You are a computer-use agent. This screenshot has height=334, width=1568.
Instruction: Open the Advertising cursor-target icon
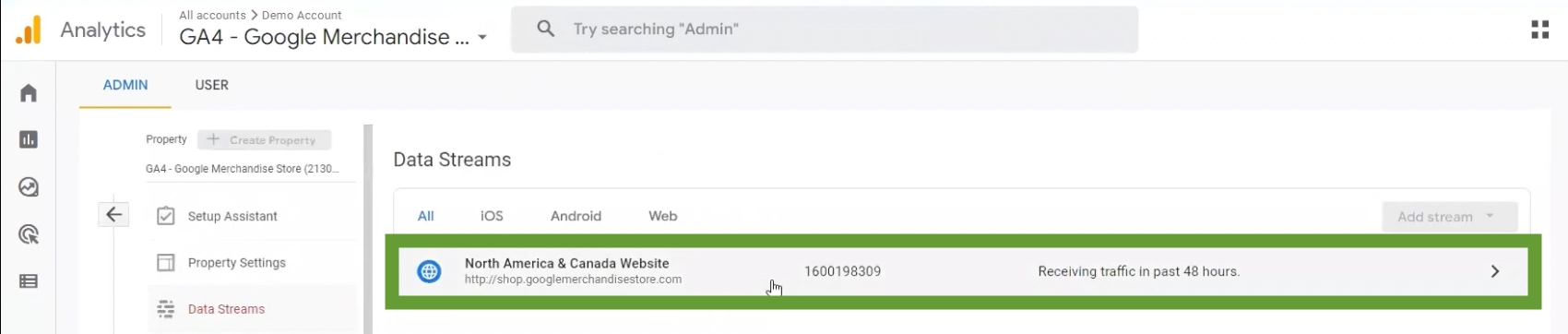point(29,234)
